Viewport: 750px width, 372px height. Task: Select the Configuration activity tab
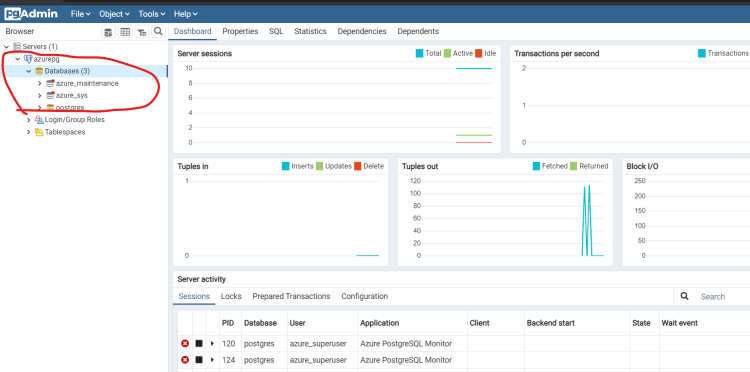point(364,296)
